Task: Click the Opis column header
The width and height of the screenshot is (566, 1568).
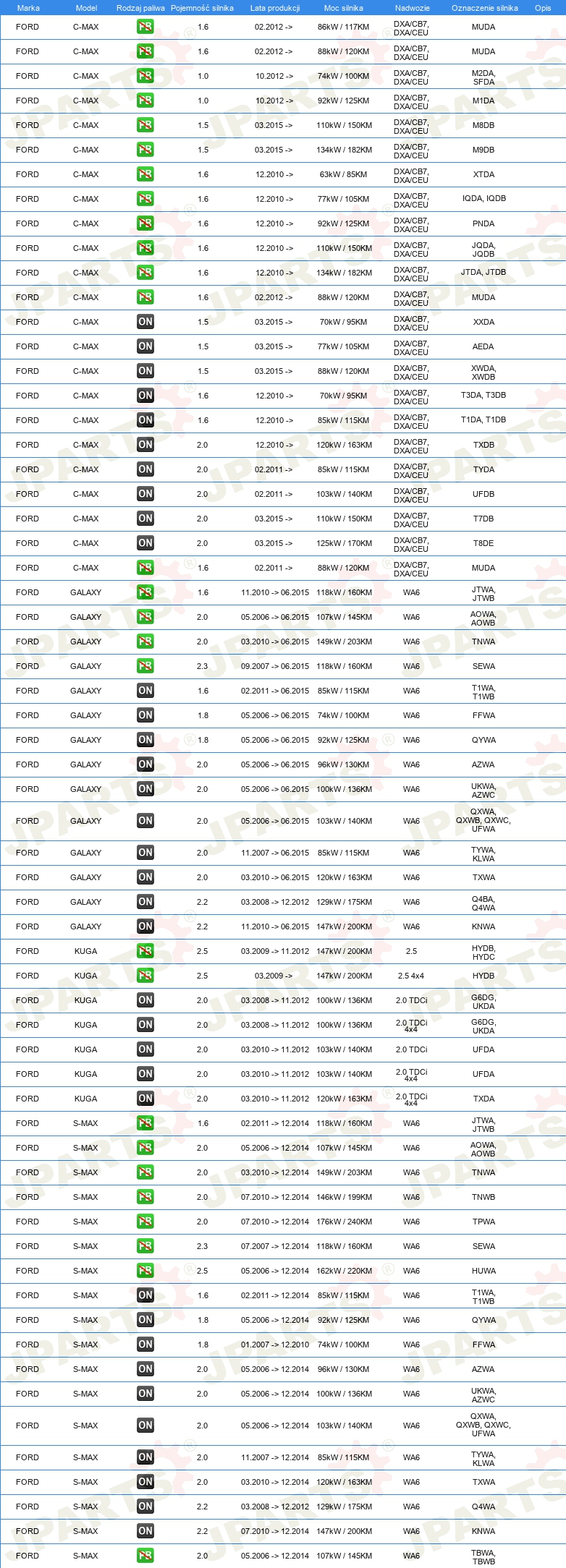Action: click(x=543, y=8)
